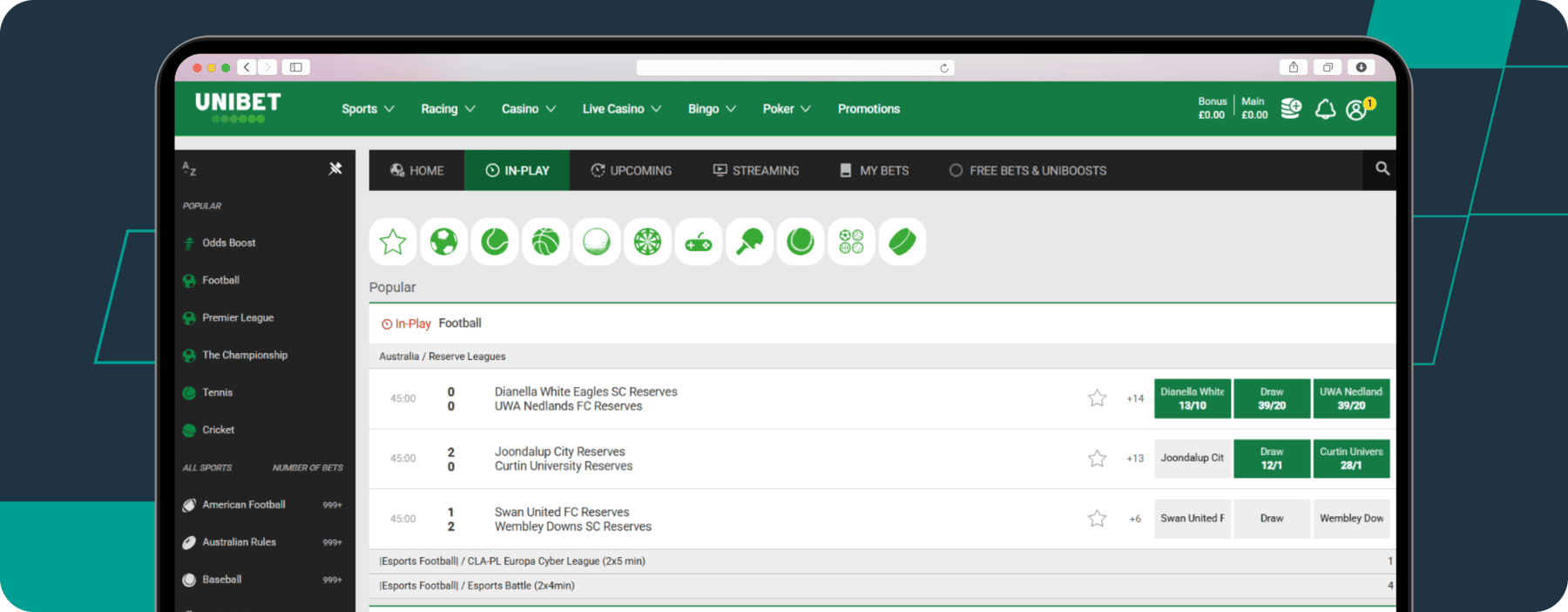Select the table tennis paddle icon
The height and width of the screenshot is (612, 1568).
coord(749,241)
